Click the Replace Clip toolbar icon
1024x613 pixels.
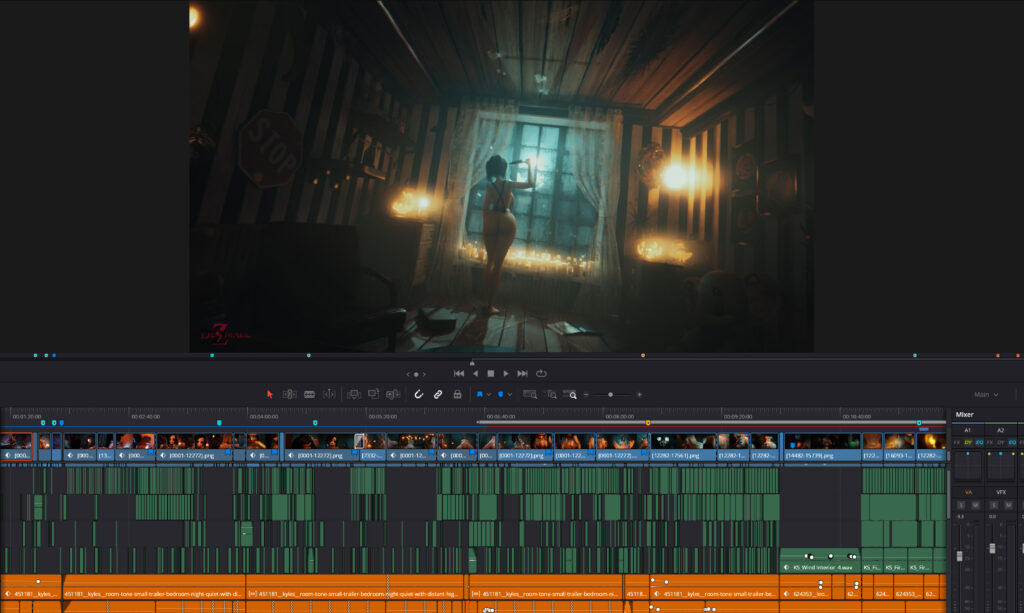[393, 394]
